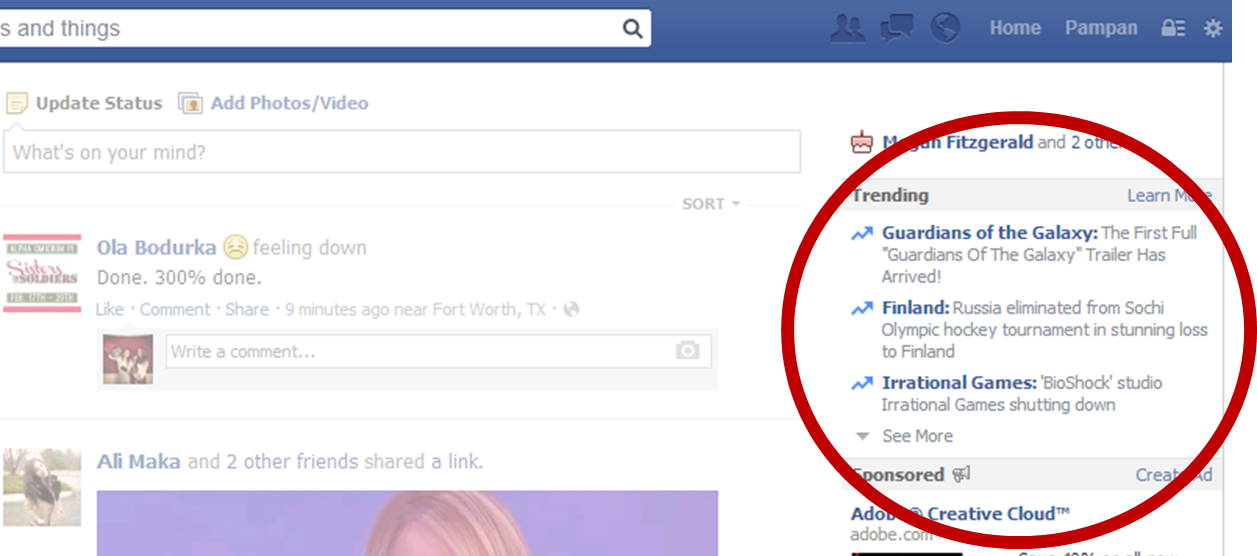Screen dimensions: 1257x556
Task: Open the privacy shortcuts lock icon
Action: pyautogui.click(x=1173, y=28)
